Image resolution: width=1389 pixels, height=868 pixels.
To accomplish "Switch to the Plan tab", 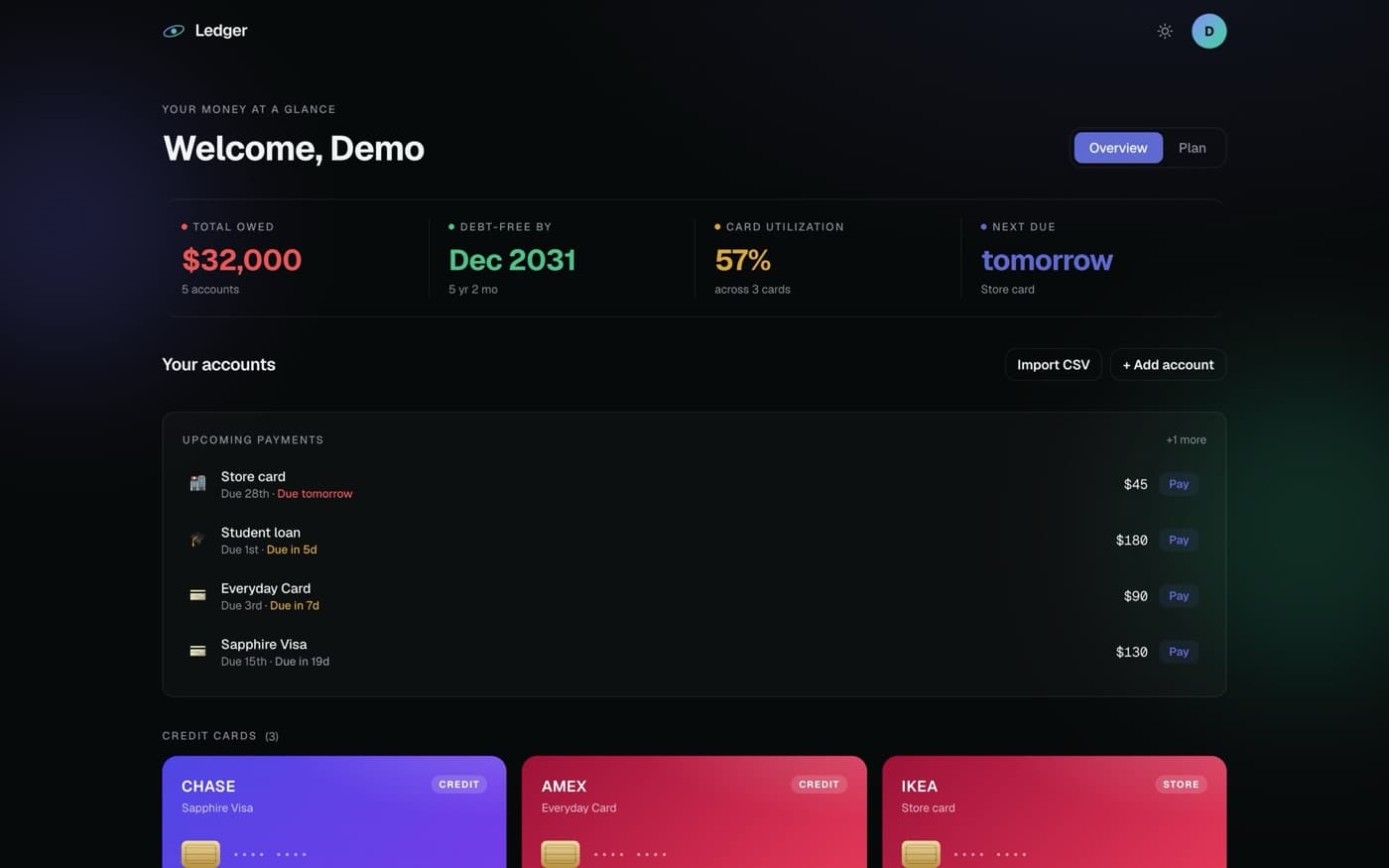I will point(1193,148).
